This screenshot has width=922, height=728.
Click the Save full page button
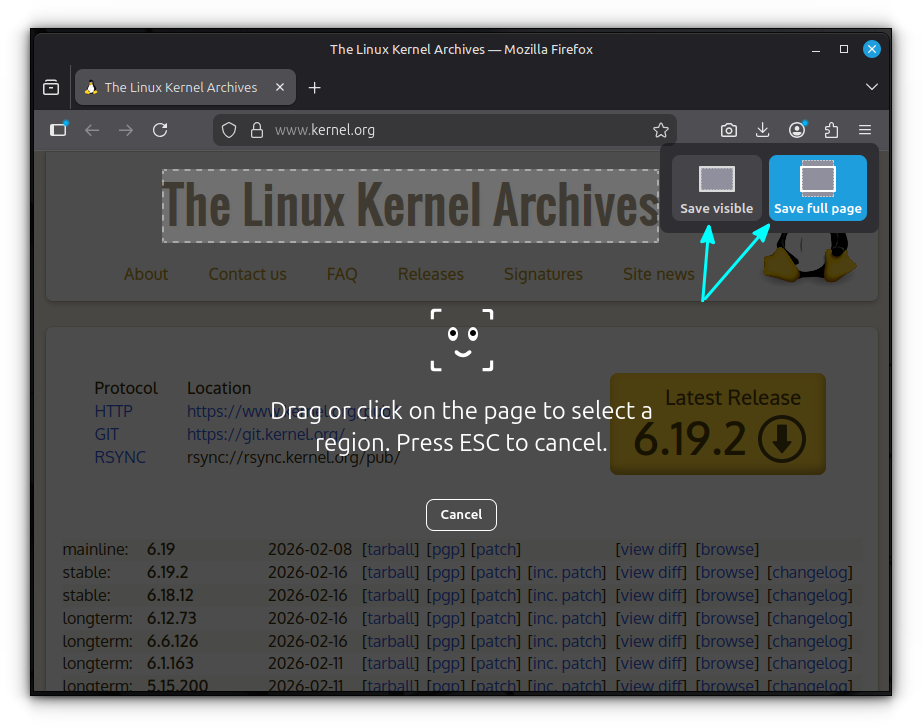pyautogui.click(x=817, y=188)
